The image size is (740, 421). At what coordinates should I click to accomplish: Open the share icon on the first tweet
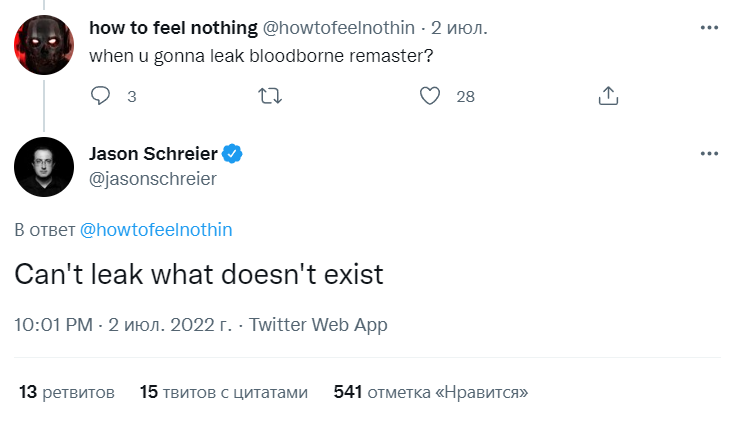tap(608, 96)
